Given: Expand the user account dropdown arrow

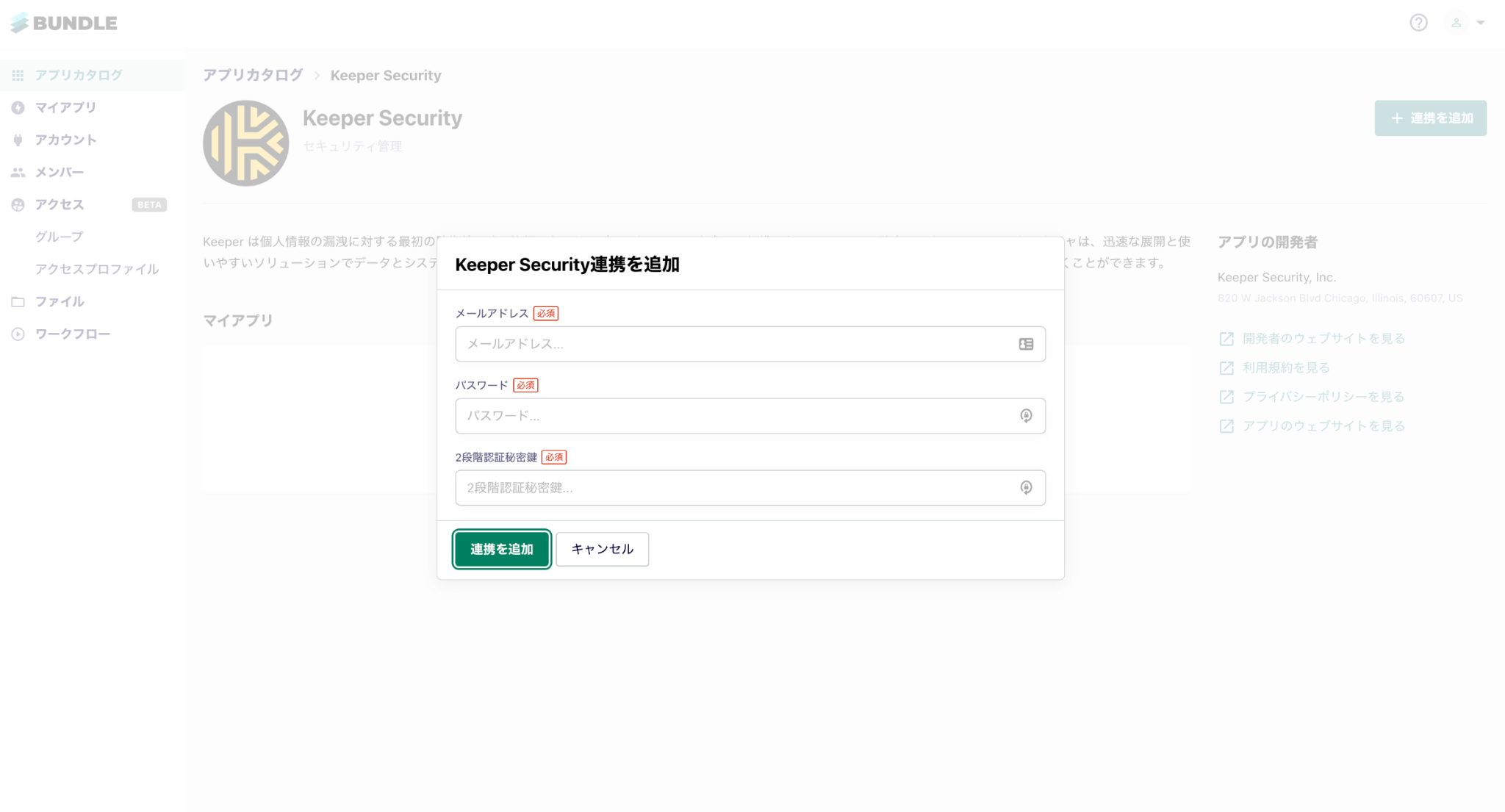Looking at the screenshot, I should pyautogui.click(x=1481, y=23).
